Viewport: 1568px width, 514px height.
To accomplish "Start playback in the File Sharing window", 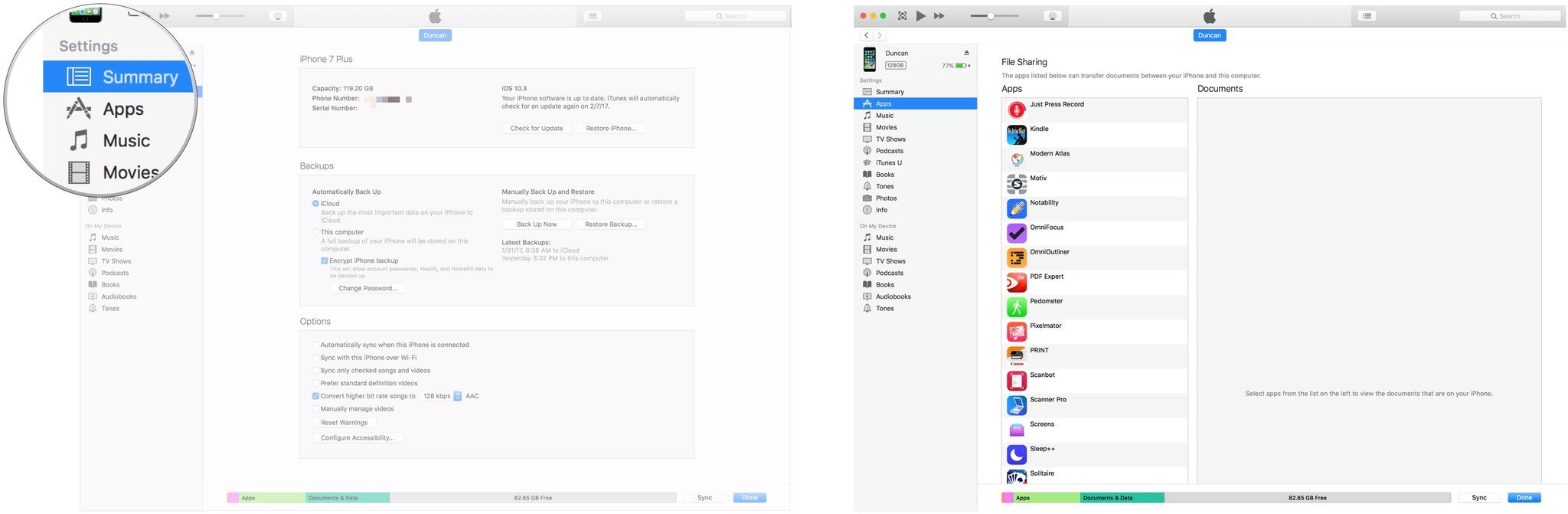I will (x=920, y=16).
